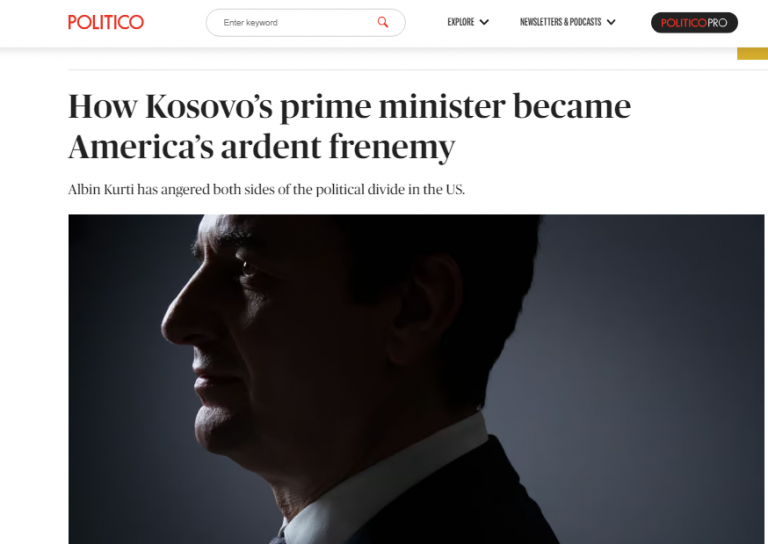Click the POLITICO logo to go home
Viewport: 768px width, 544px height.
pyautogui.click(x=106, y=22)
